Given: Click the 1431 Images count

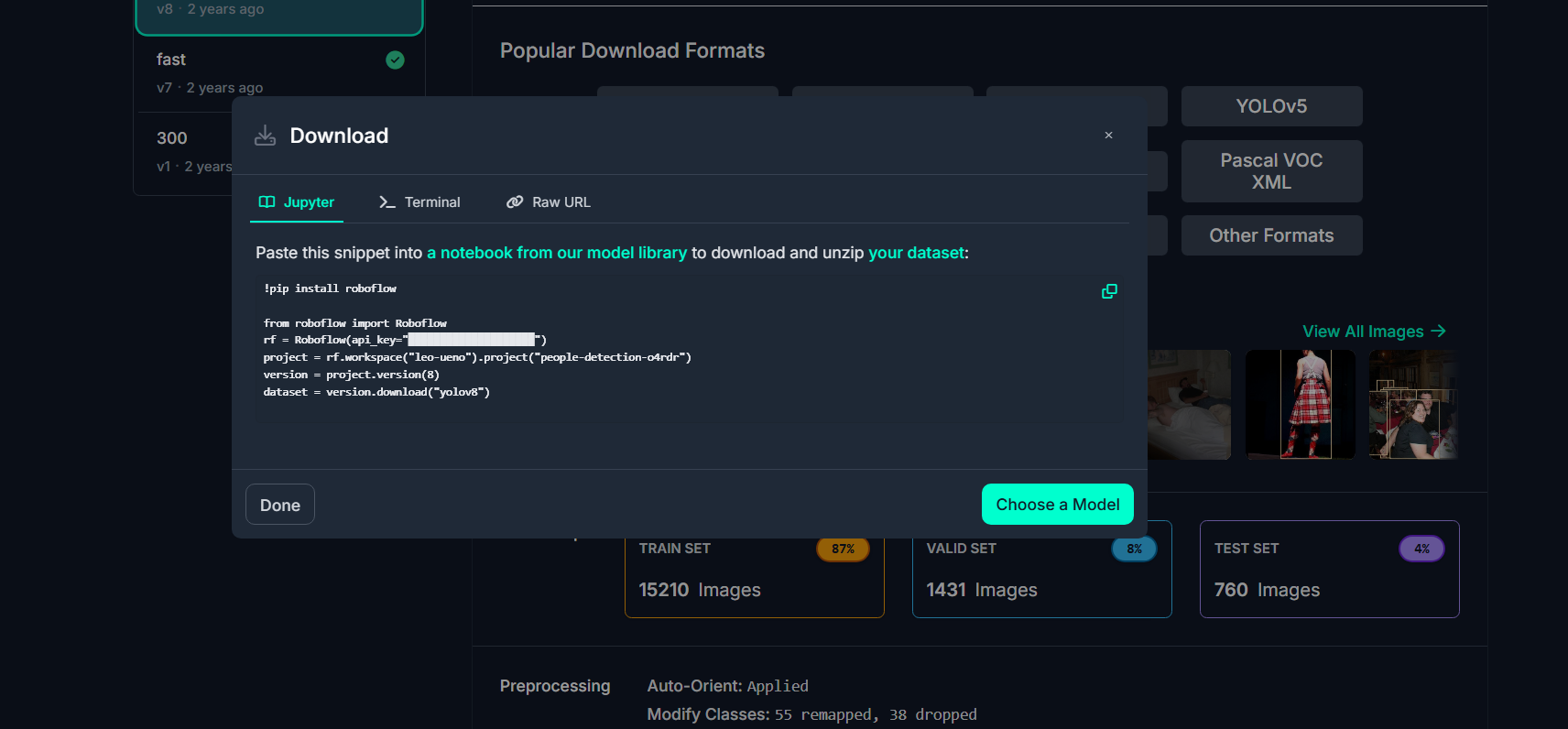Looking at the screenshot, I should coord(982,590).
